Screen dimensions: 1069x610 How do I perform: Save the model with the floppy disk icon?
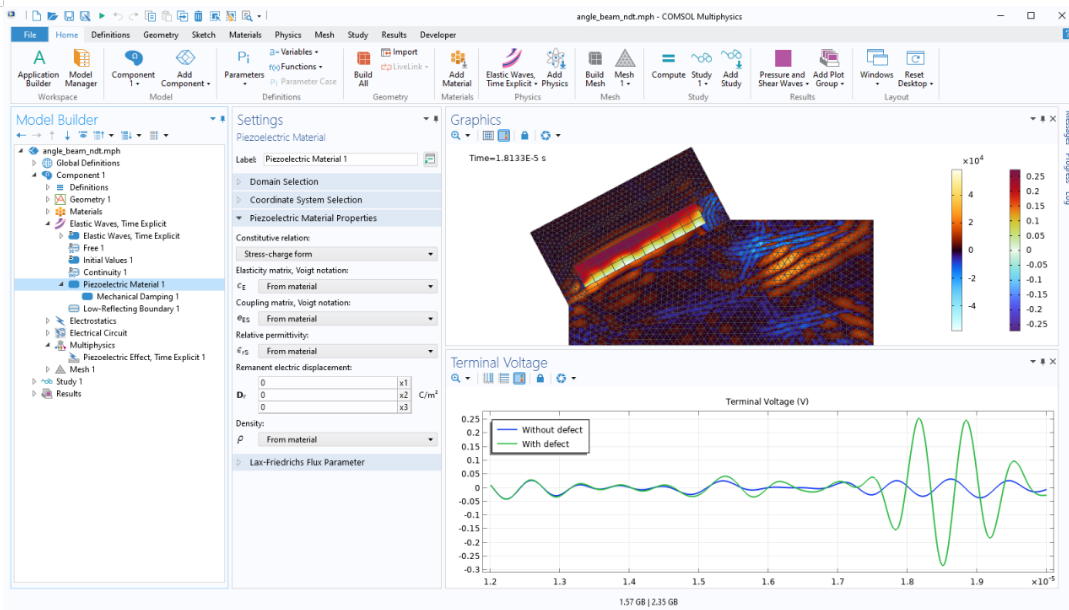click(69, 16)
